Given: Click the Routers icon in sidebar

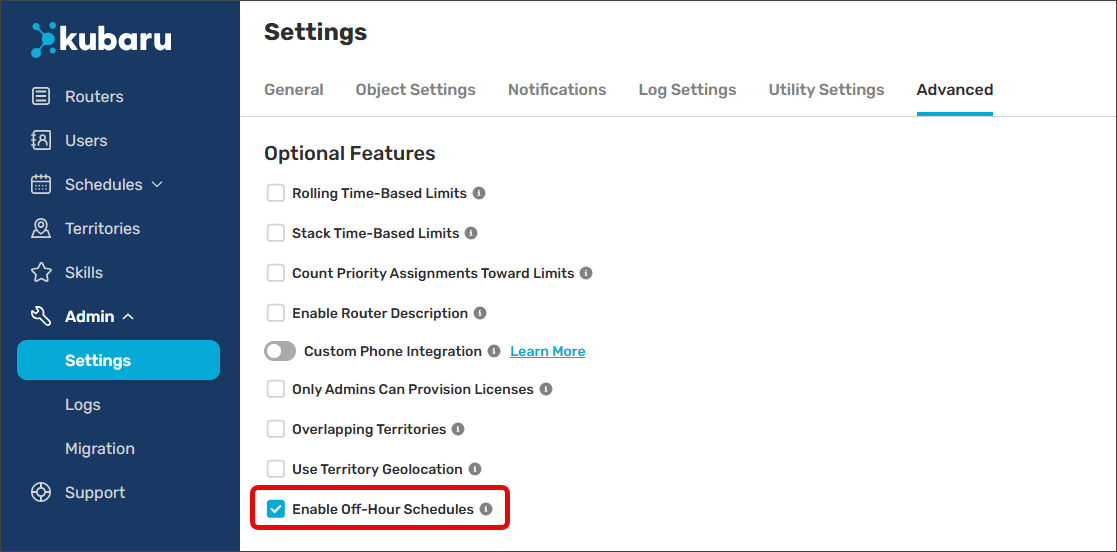Looking at the screenshot, I should 41,97.
